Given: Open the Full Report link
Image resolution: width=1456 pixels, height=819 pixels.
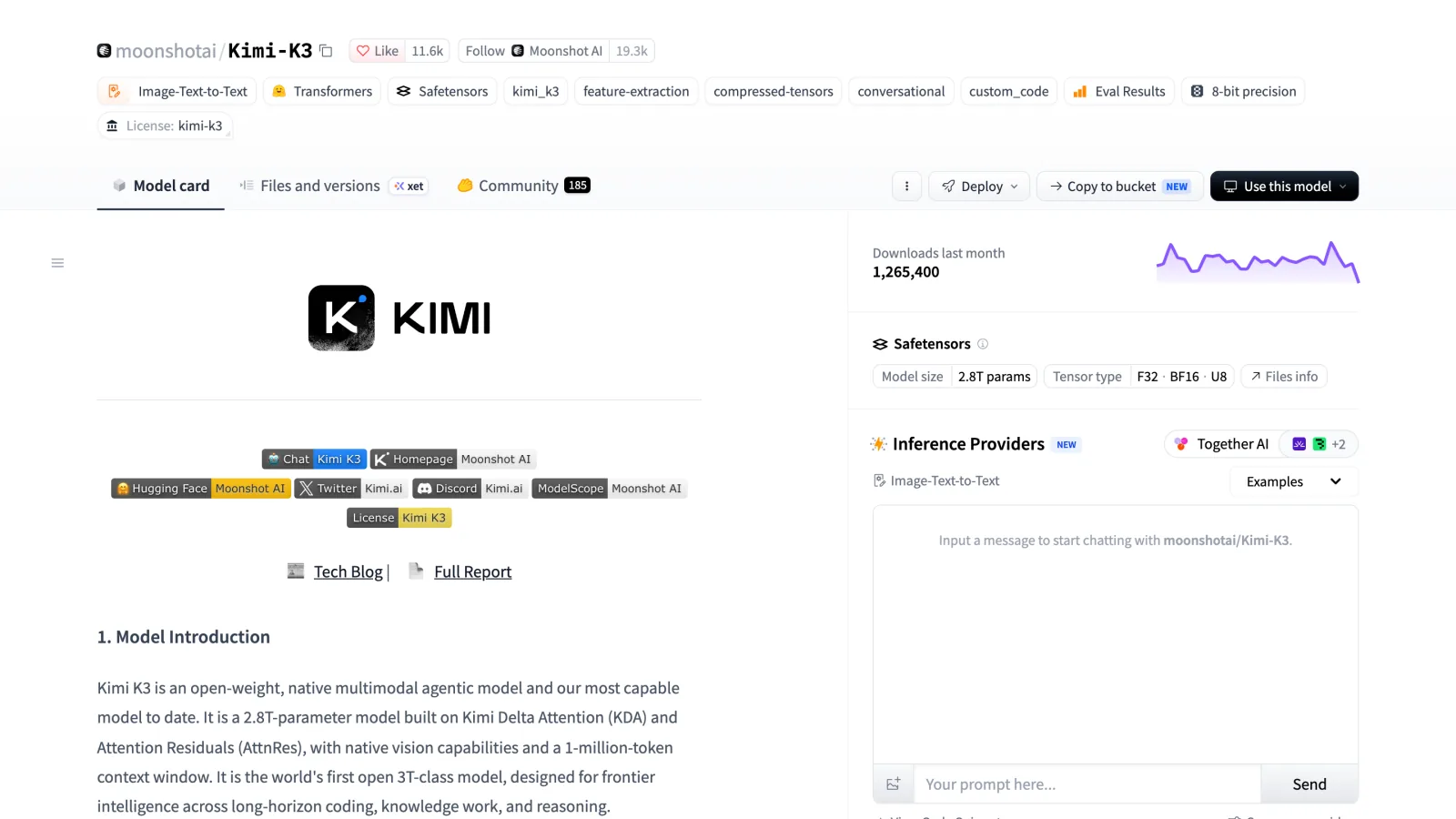Looking at the screenshot, I should click(x=472, y=571).
